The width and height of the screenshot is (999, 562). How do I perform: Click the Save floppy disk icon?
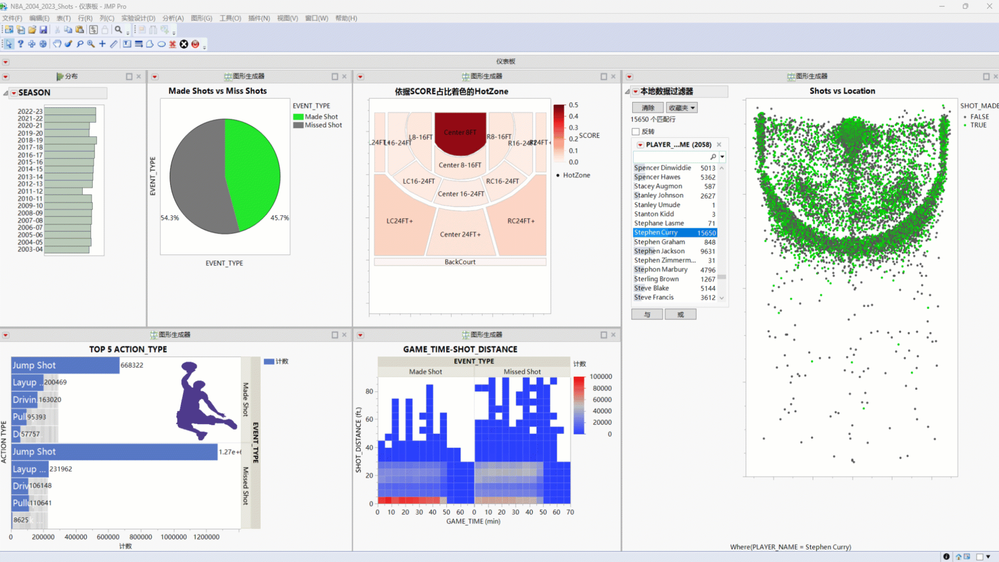(x=43, y=29)
